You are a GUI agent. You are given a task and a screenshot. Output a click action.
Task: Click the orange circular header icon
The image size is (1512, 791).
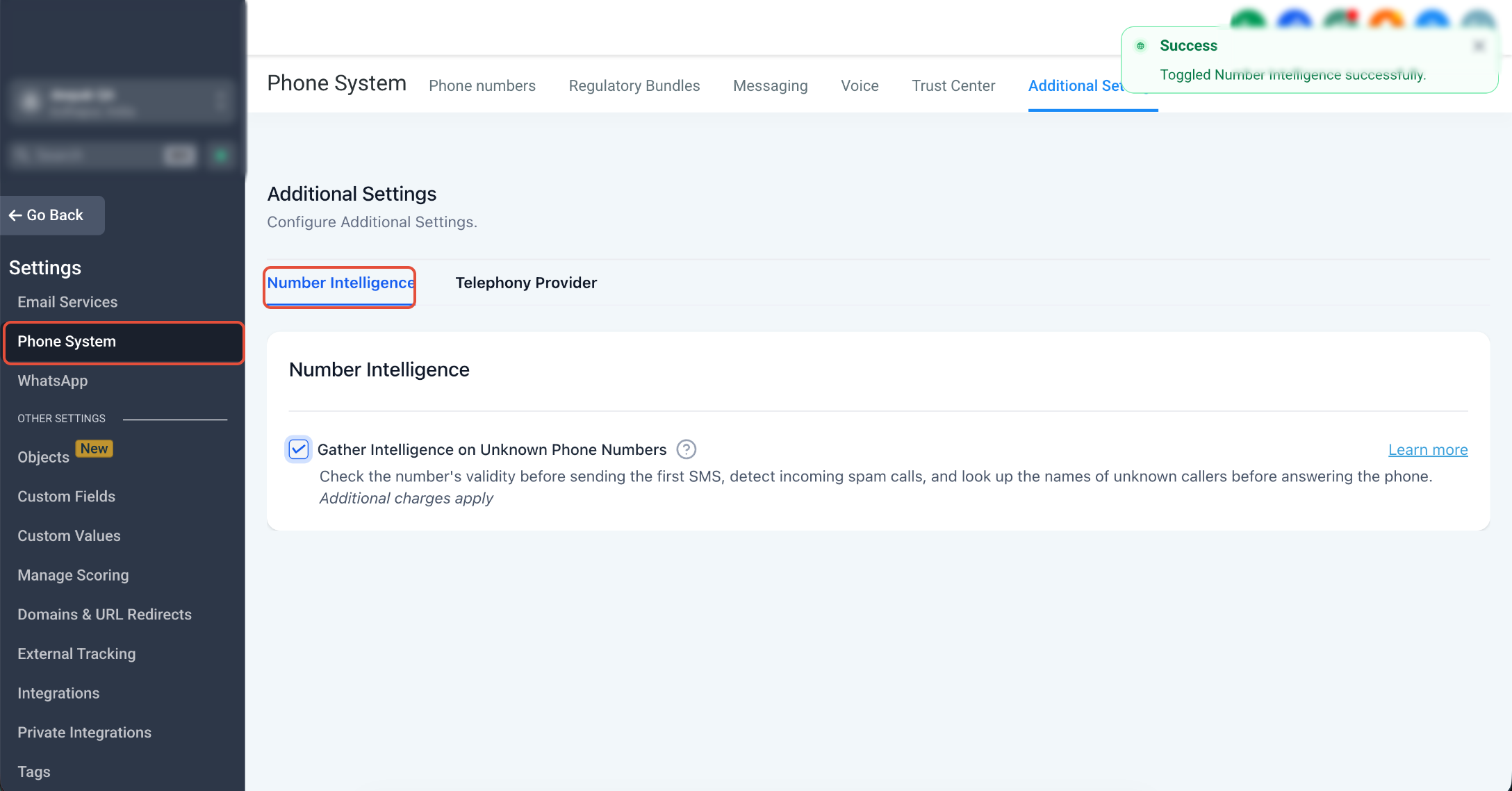(1386, 19)
